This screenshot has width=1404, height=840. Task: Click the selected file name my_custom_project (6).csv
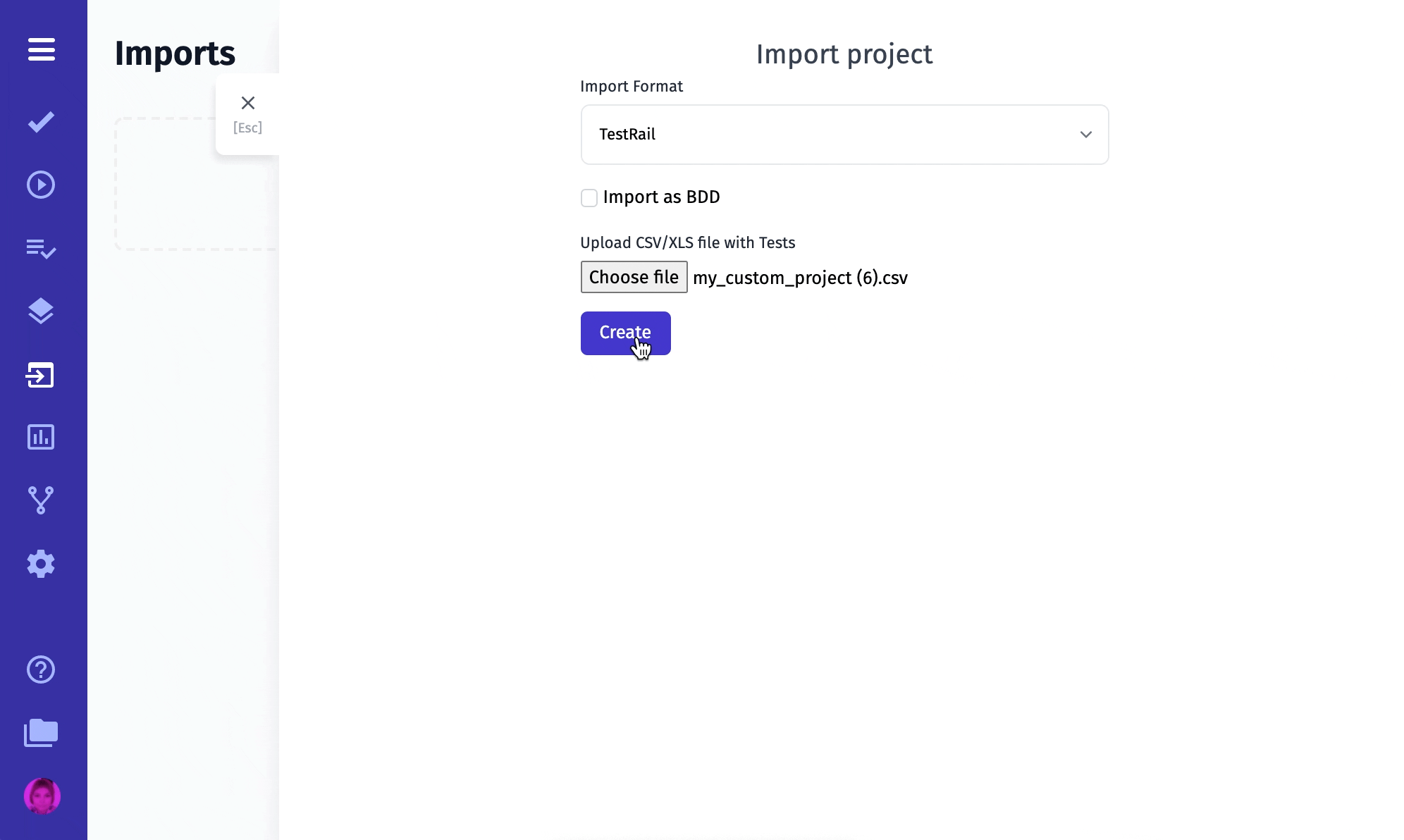pyautogui.click(x=800, y=278)
